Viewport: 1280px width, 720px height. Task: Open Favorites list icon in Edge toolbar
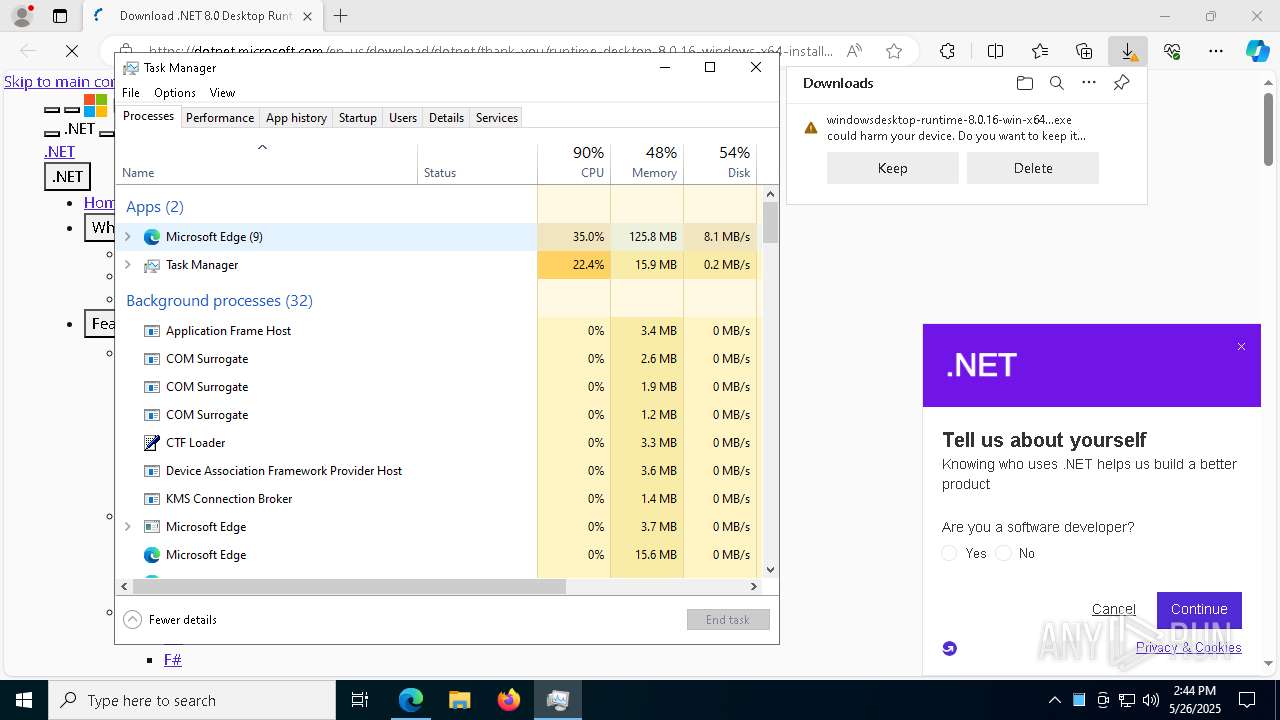click(x=1040, y=51)
